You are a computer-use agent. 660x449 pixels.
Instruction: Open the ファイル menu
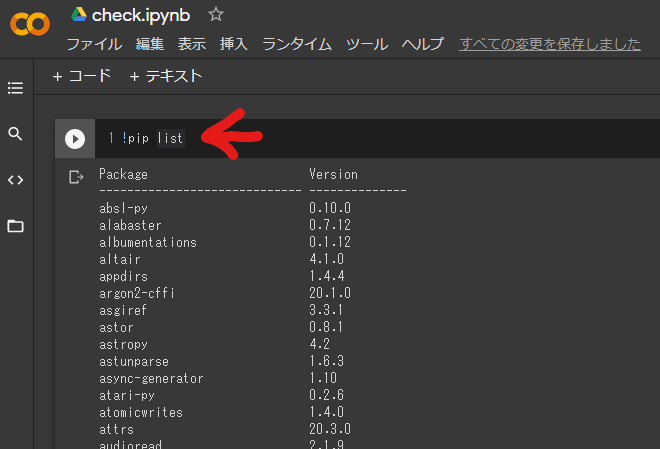[x=94, y=44]
